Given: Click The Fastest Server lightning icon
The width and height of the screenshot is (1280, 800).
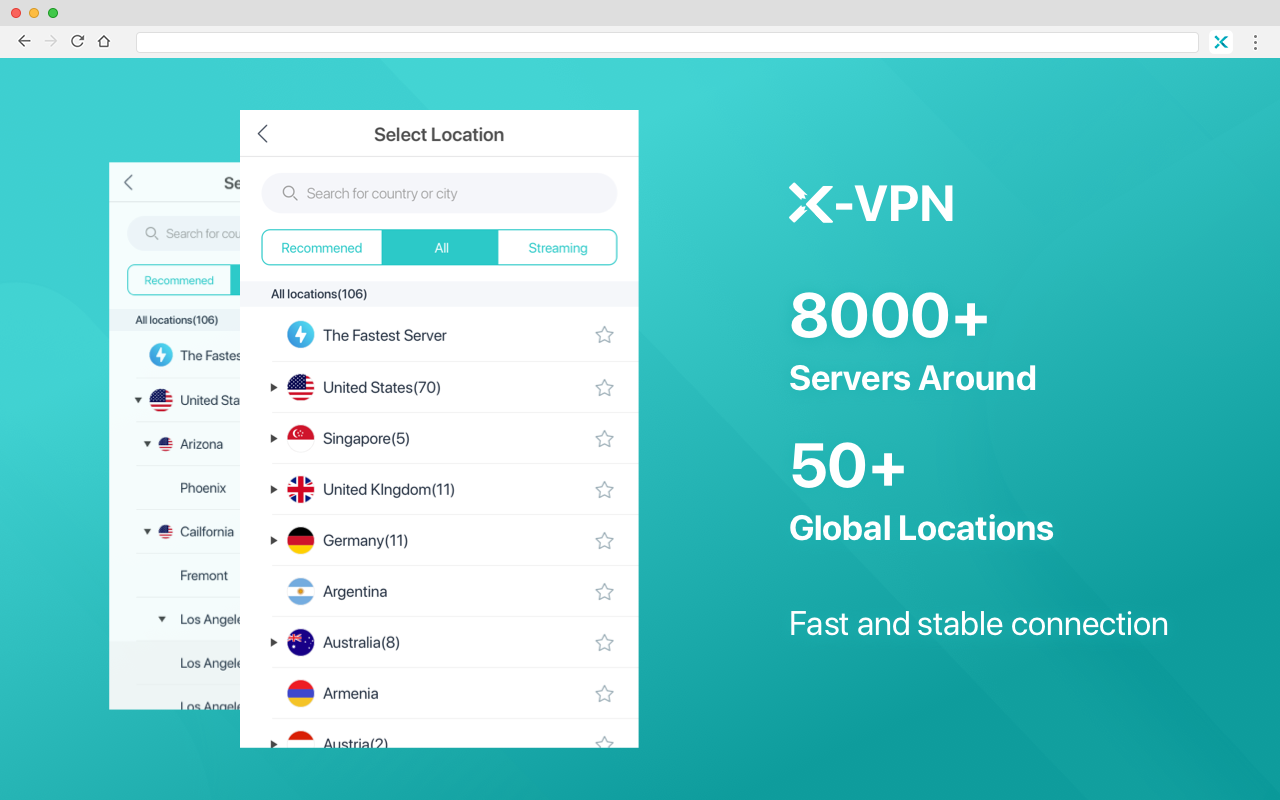Looking at the screenshot, I should [x=300, y=334].
